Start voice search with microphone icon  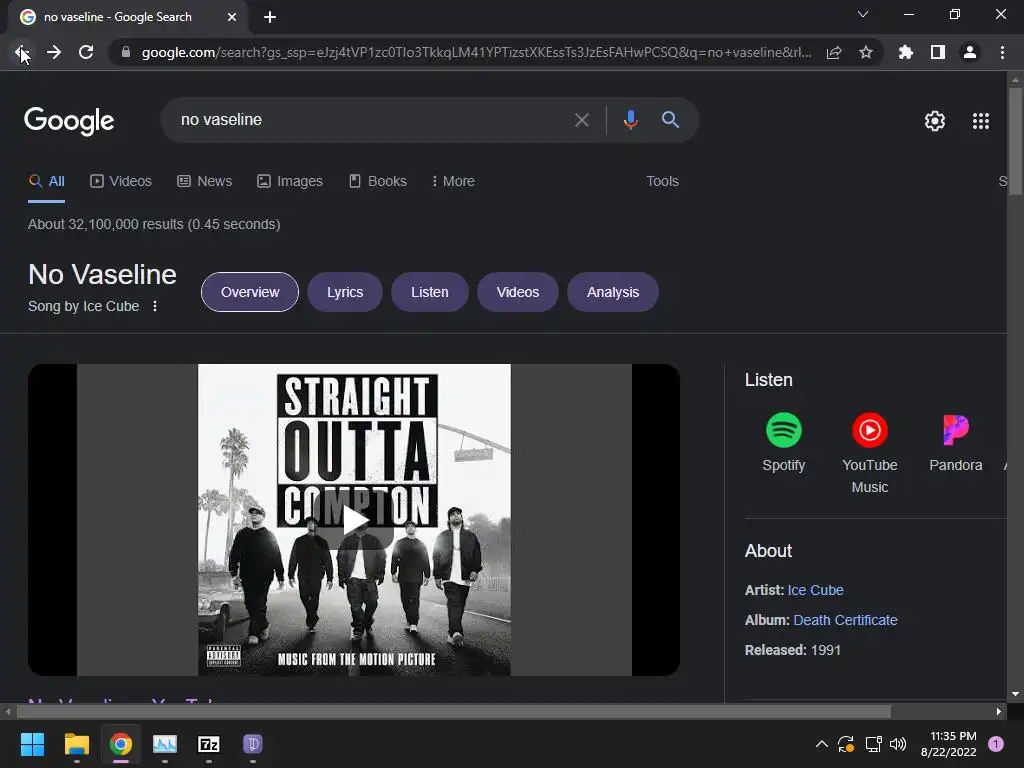[630, 120]
